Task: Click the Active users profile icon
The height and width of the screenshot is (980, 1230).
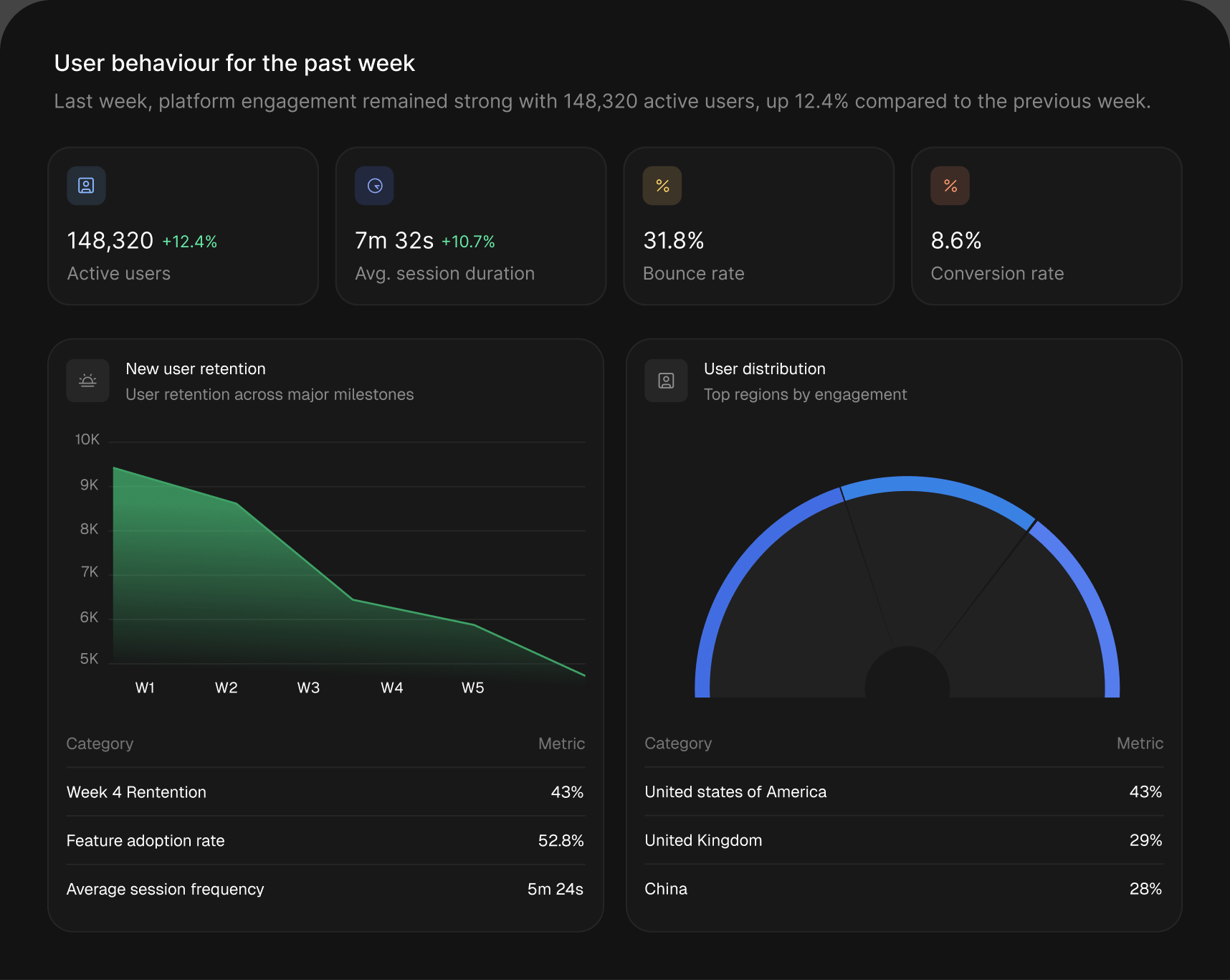Action: [x=86, y=186]
